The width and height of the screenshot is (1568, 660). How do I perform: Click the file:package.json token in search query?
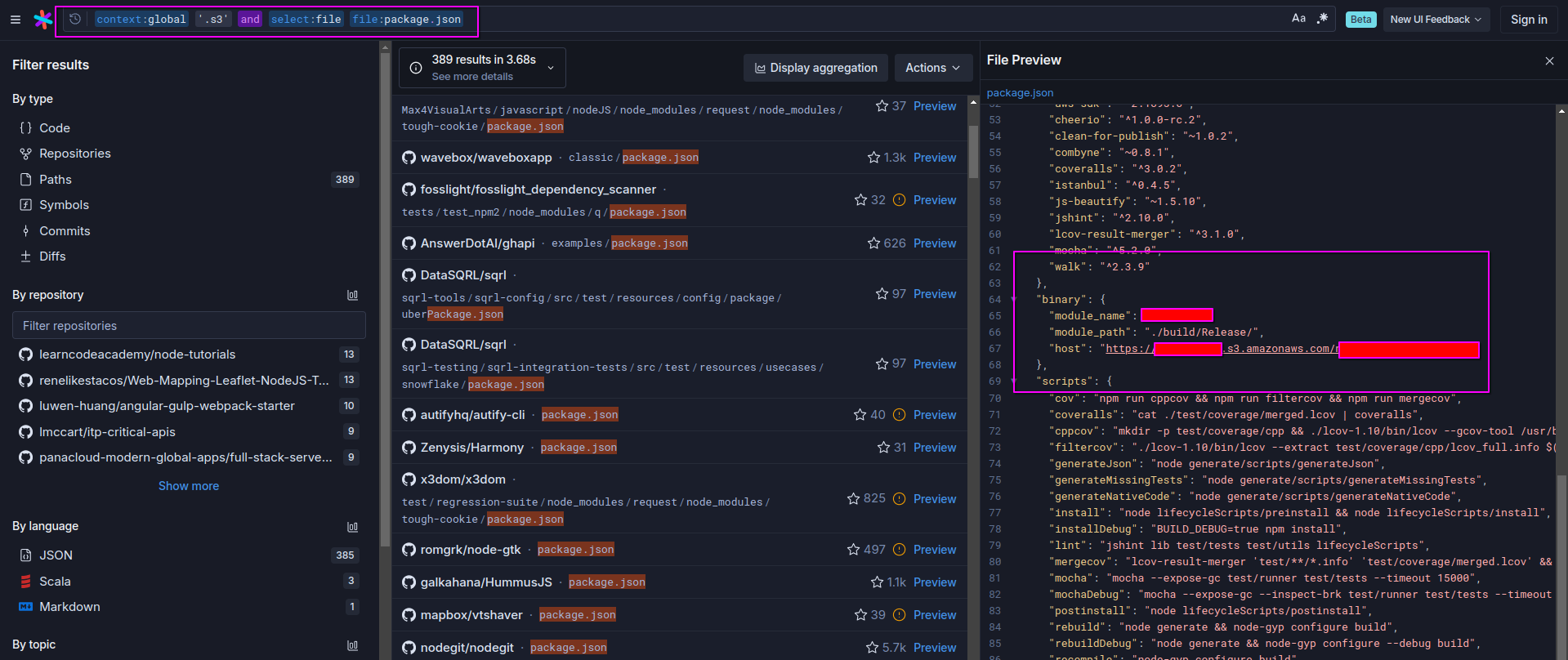coord(407,20)
